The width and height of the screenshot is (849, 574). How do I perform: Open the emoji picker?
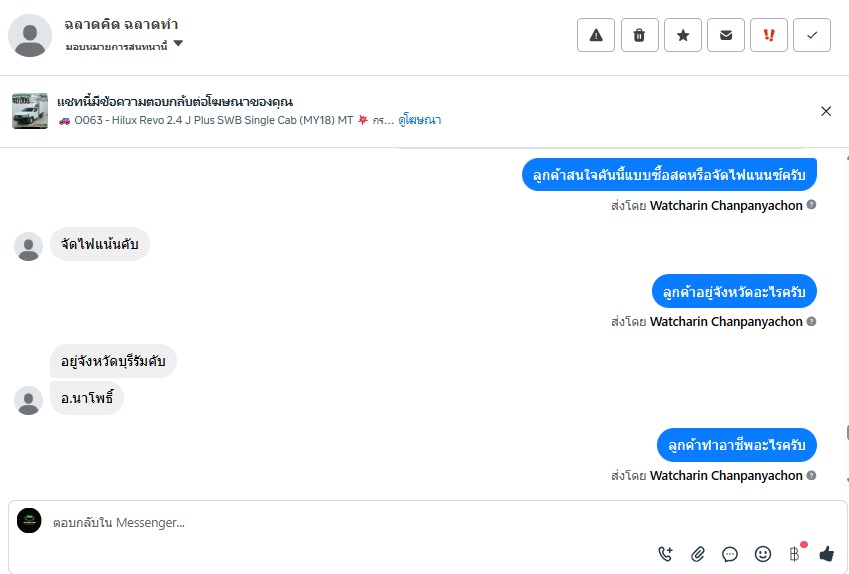point(762,553)
